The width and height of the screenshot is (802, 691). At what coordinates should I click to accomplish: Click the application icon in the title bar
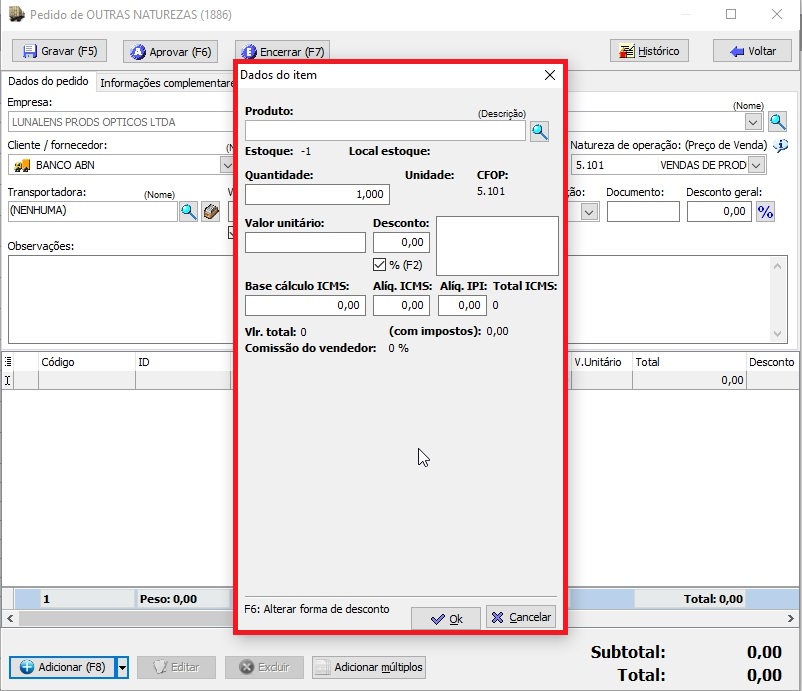click(16, 14)
